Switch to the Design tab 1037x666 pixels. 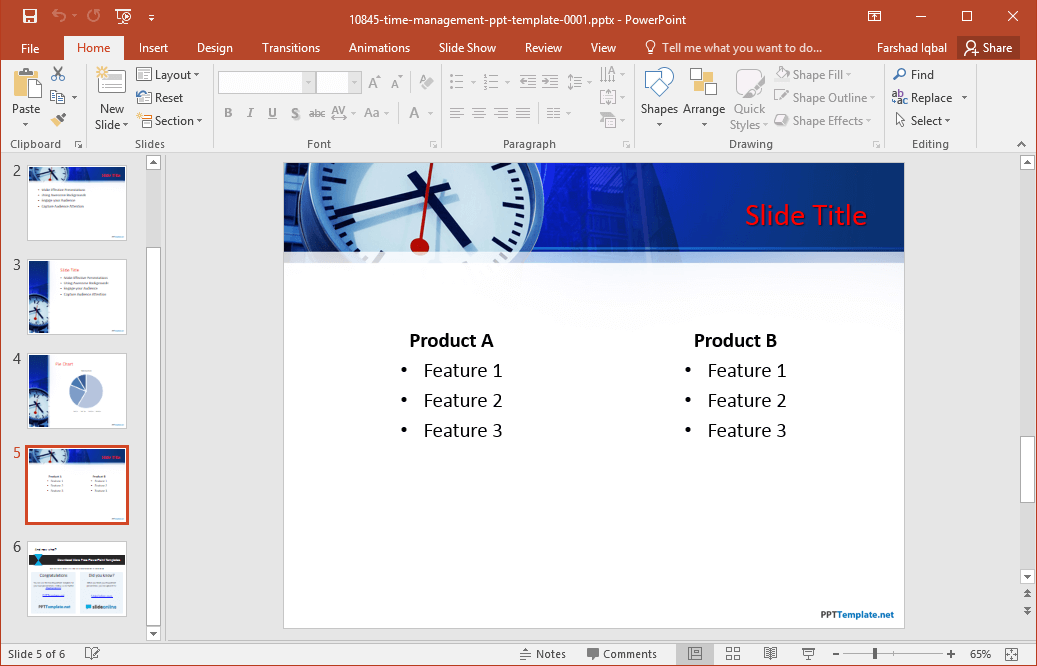(214, 47)
